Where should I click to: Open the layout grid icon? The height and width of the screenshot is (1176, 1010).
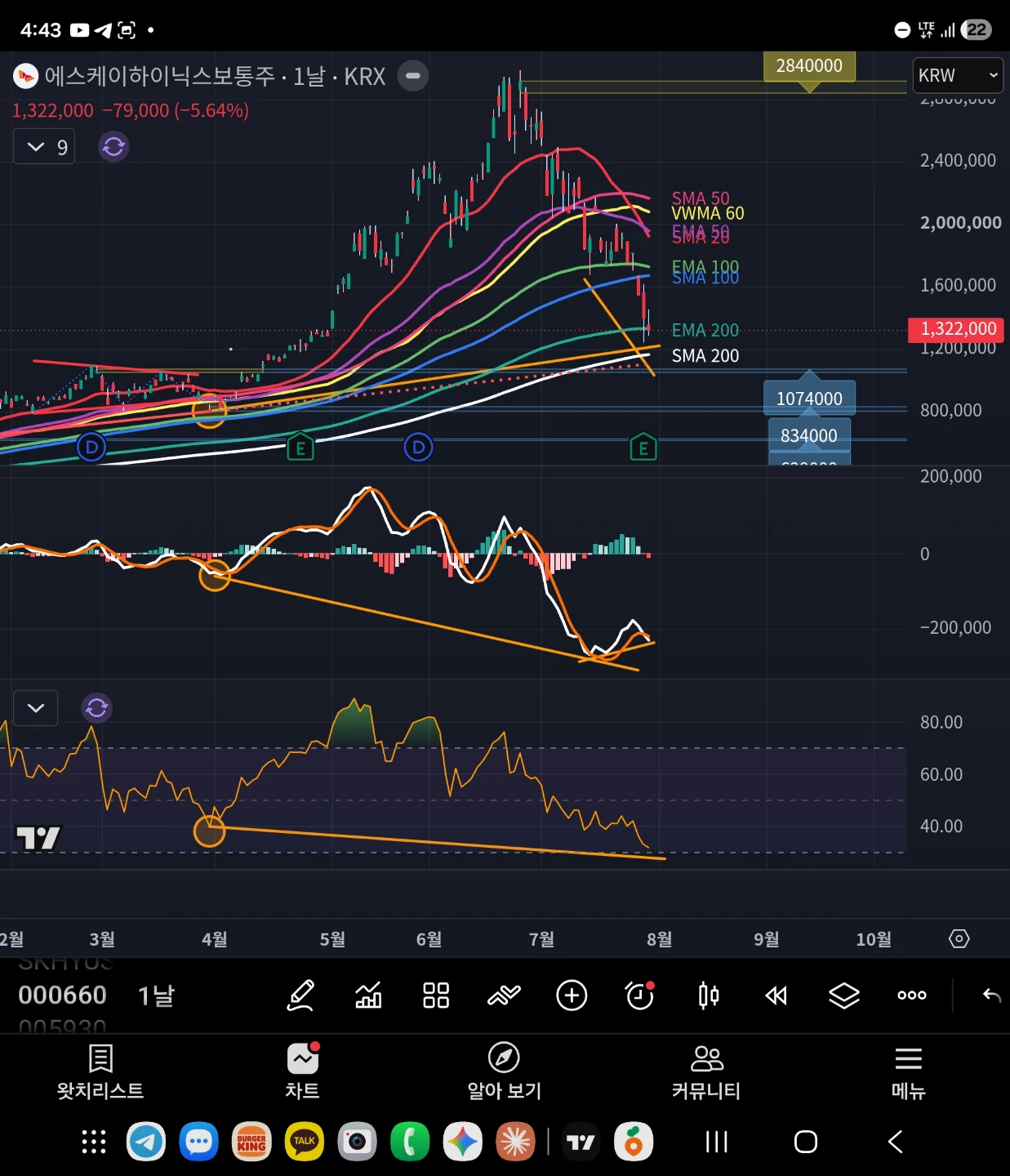436,996
